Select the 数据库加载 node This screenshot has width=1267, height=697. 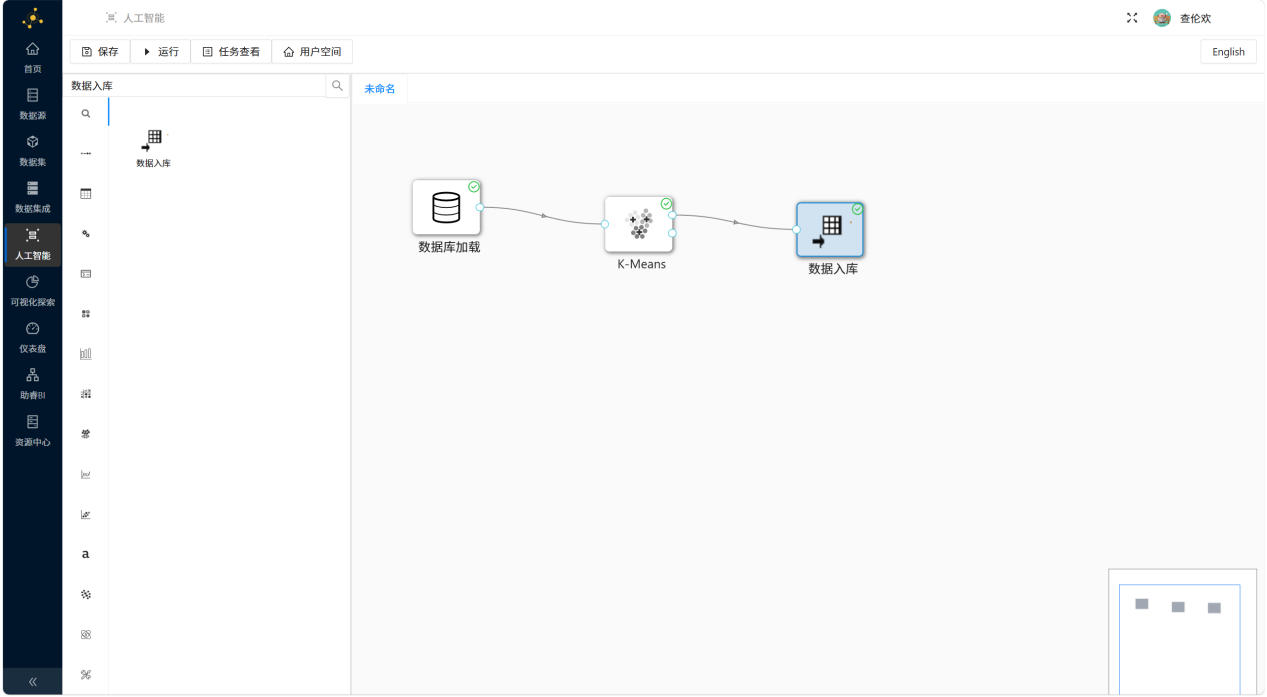[x=447, y=207]
